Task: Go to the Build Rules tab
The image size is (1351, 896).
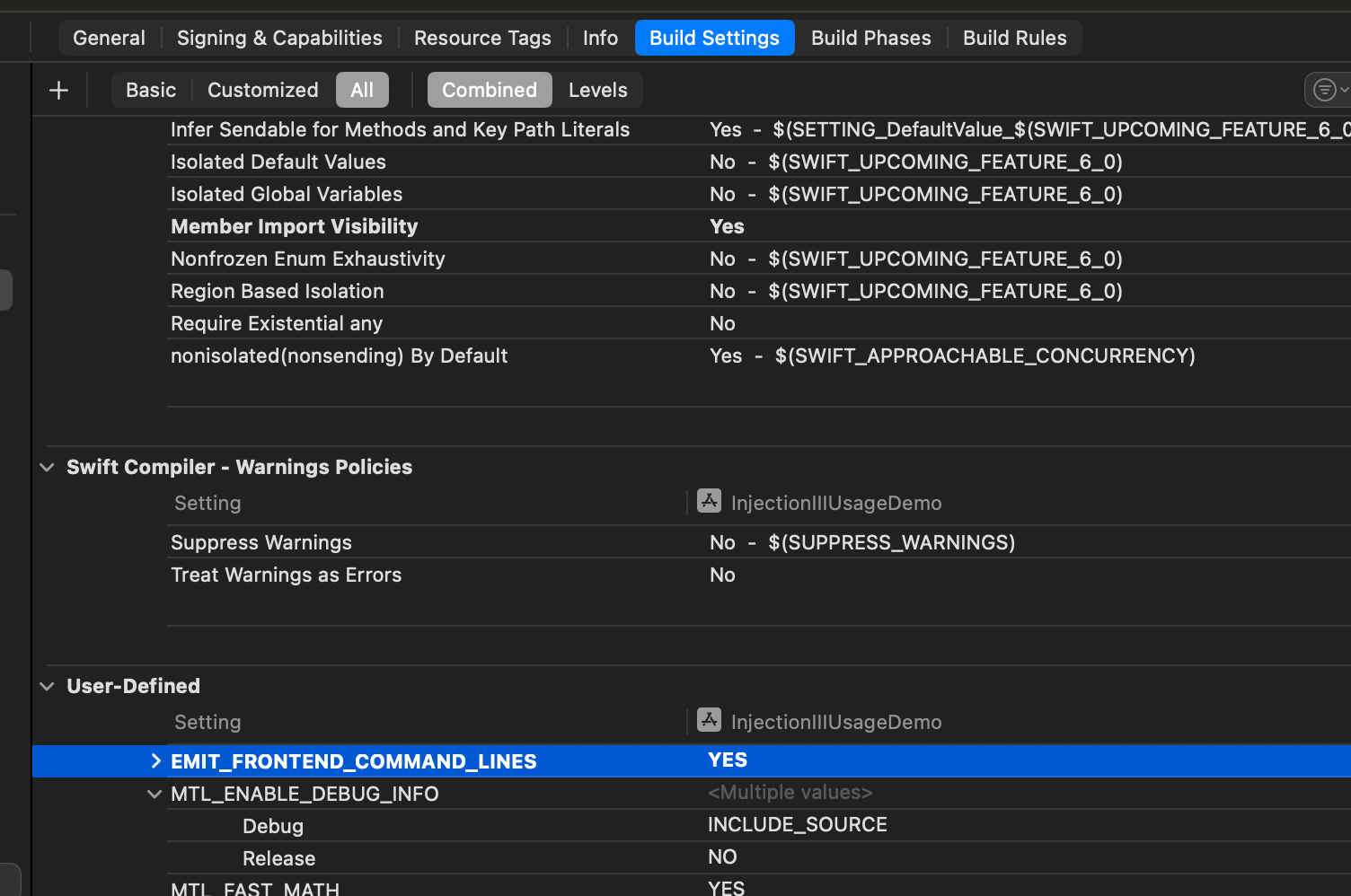Action: tap(1014, 38)
